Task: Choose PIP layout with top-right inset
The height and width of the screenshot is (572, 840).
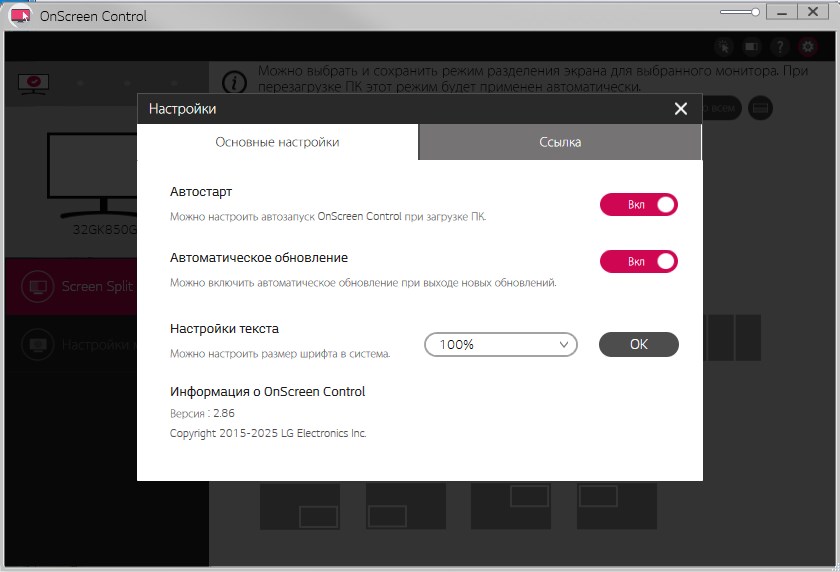Action: [511, 506]
